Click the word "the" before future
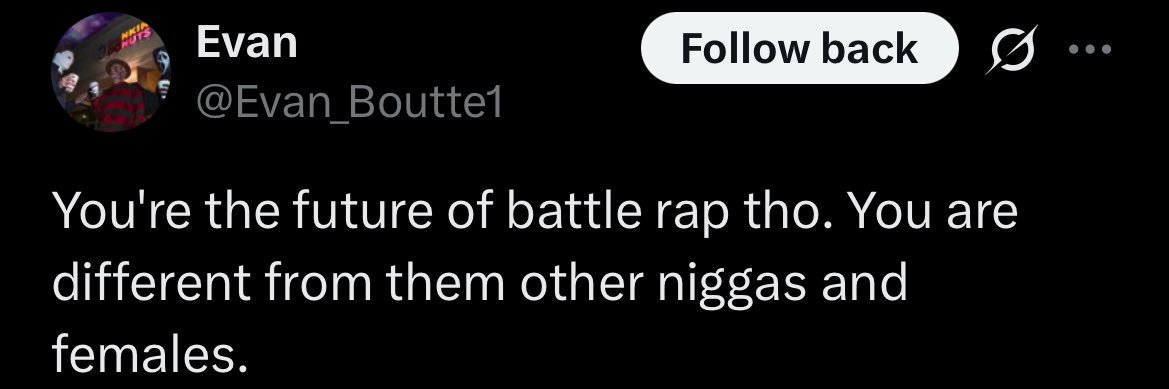The image size is (1169, 389). click(242, 211)
